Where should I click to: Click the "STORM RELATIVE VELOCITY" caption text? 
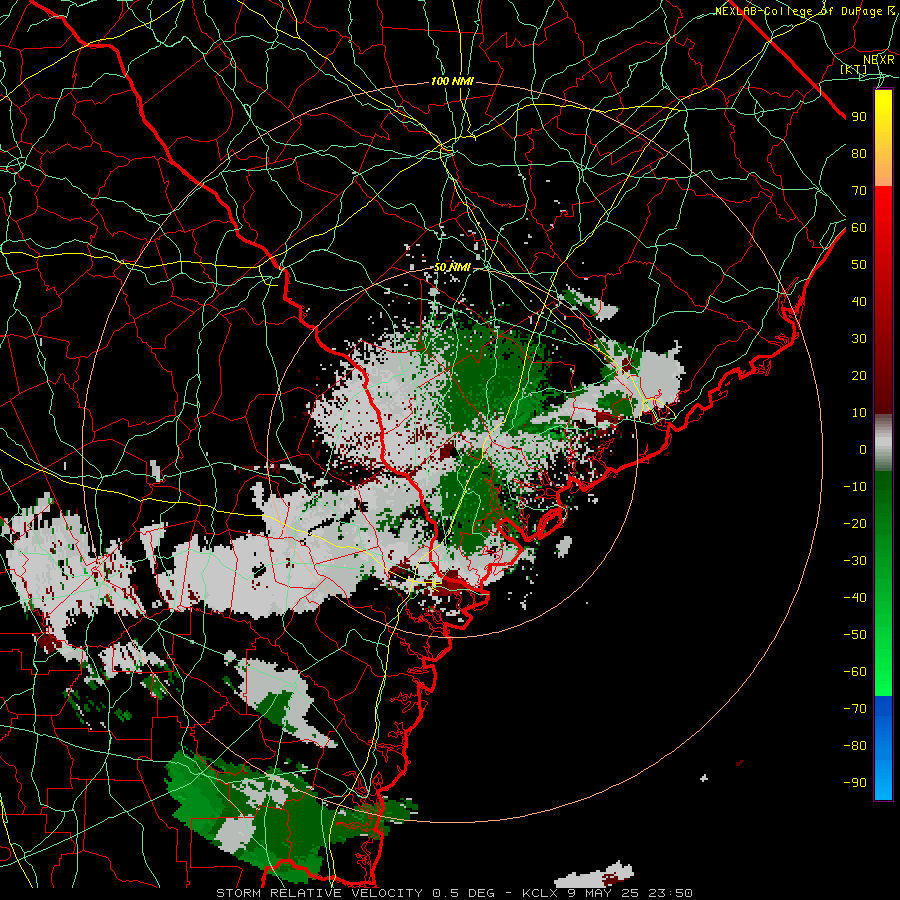(x=319, y=893)
